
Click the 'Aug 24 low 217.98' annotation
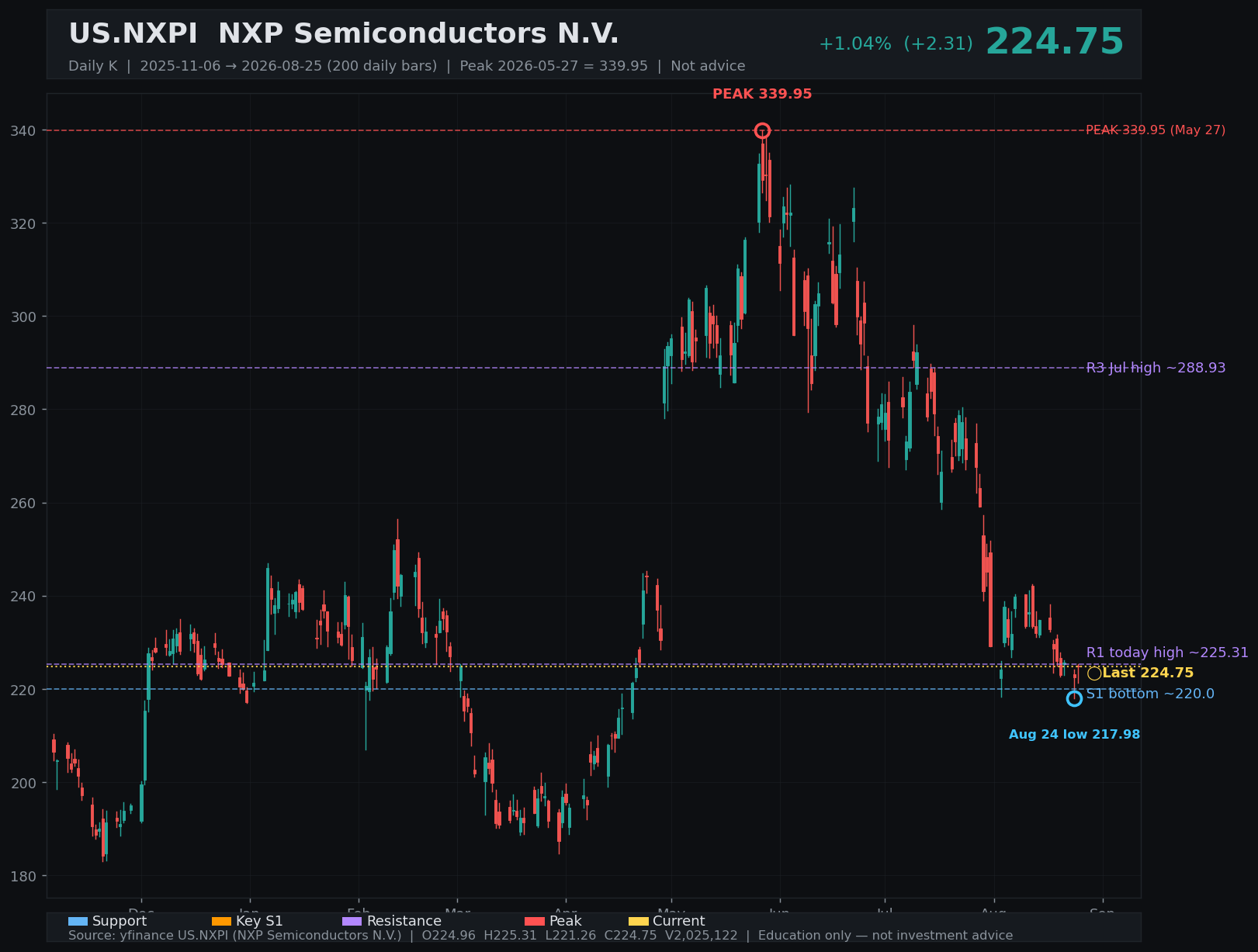pos(1074,734)
